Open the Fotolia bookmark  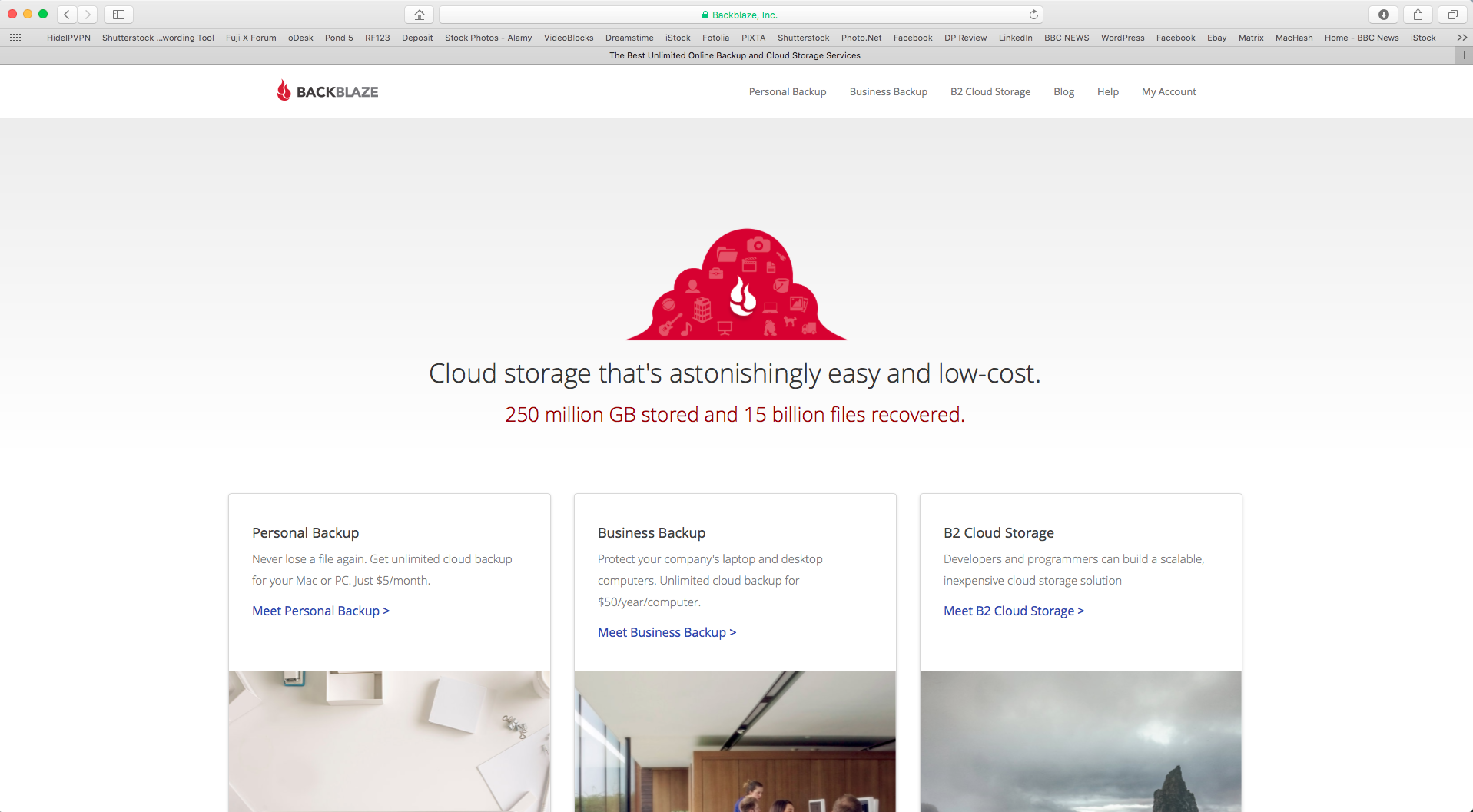point(715,38)
